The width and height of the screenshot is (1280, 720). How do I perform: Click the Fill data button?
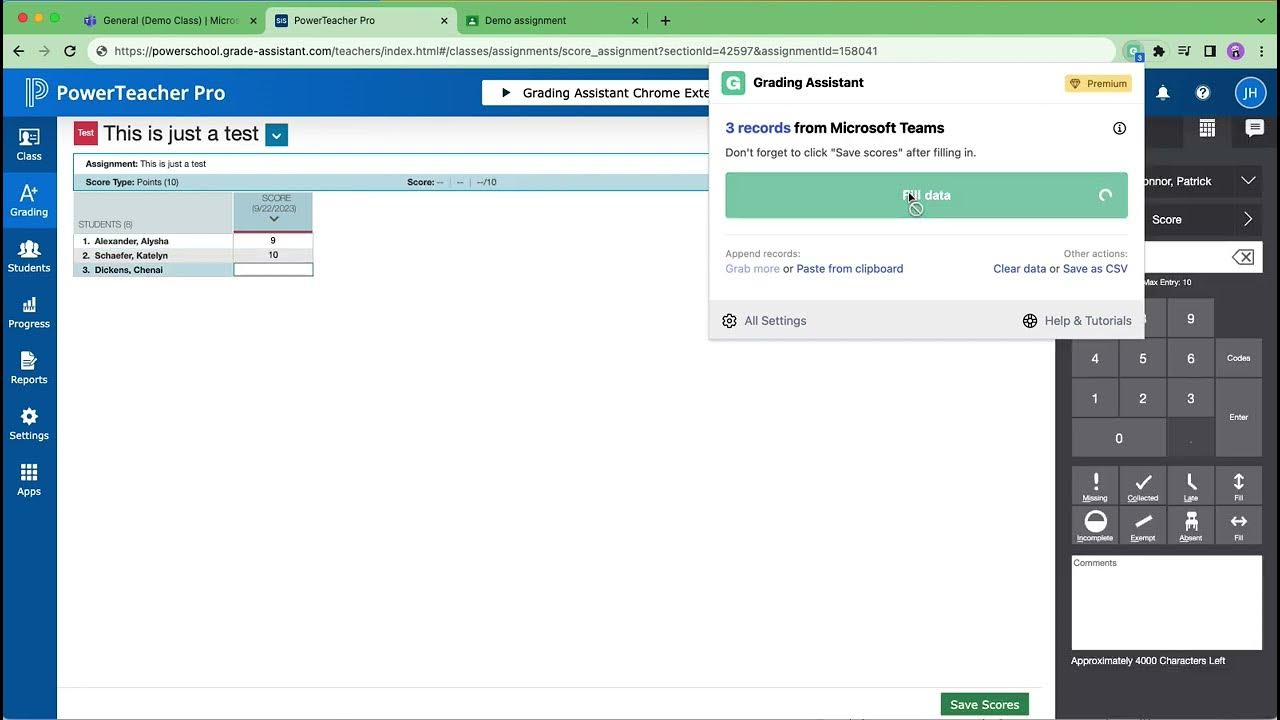(926, 196)
